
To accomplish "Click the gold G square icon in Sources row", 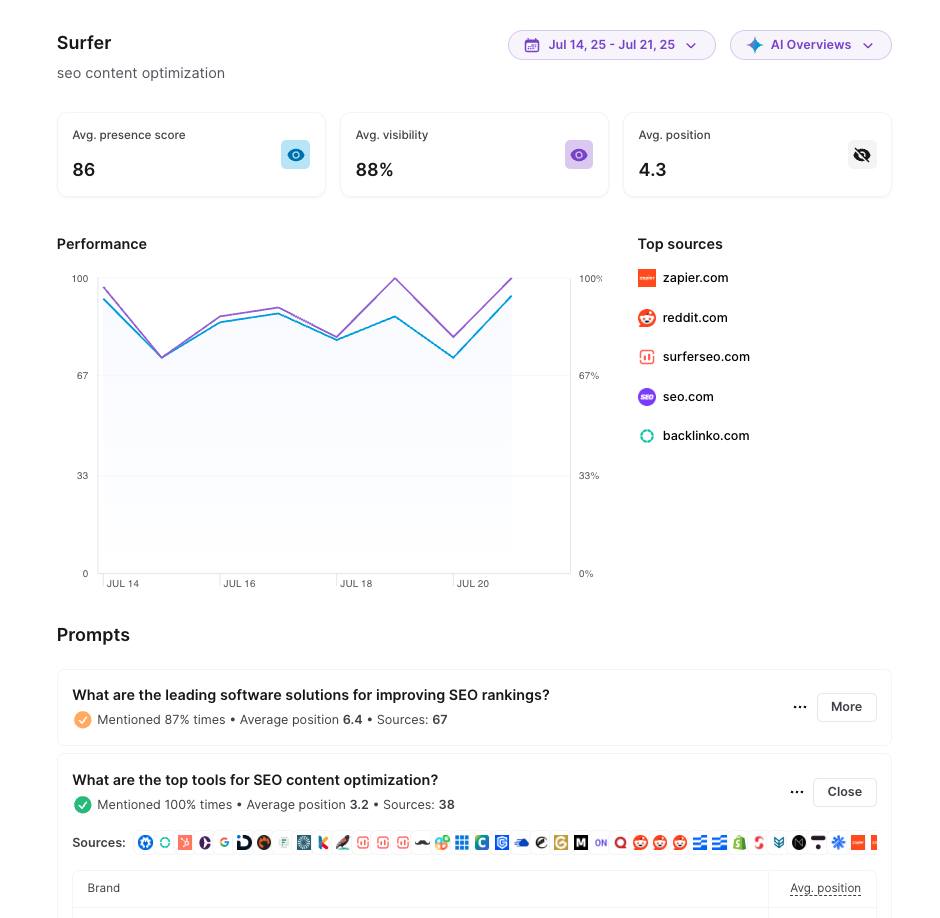I will (561, 842).
